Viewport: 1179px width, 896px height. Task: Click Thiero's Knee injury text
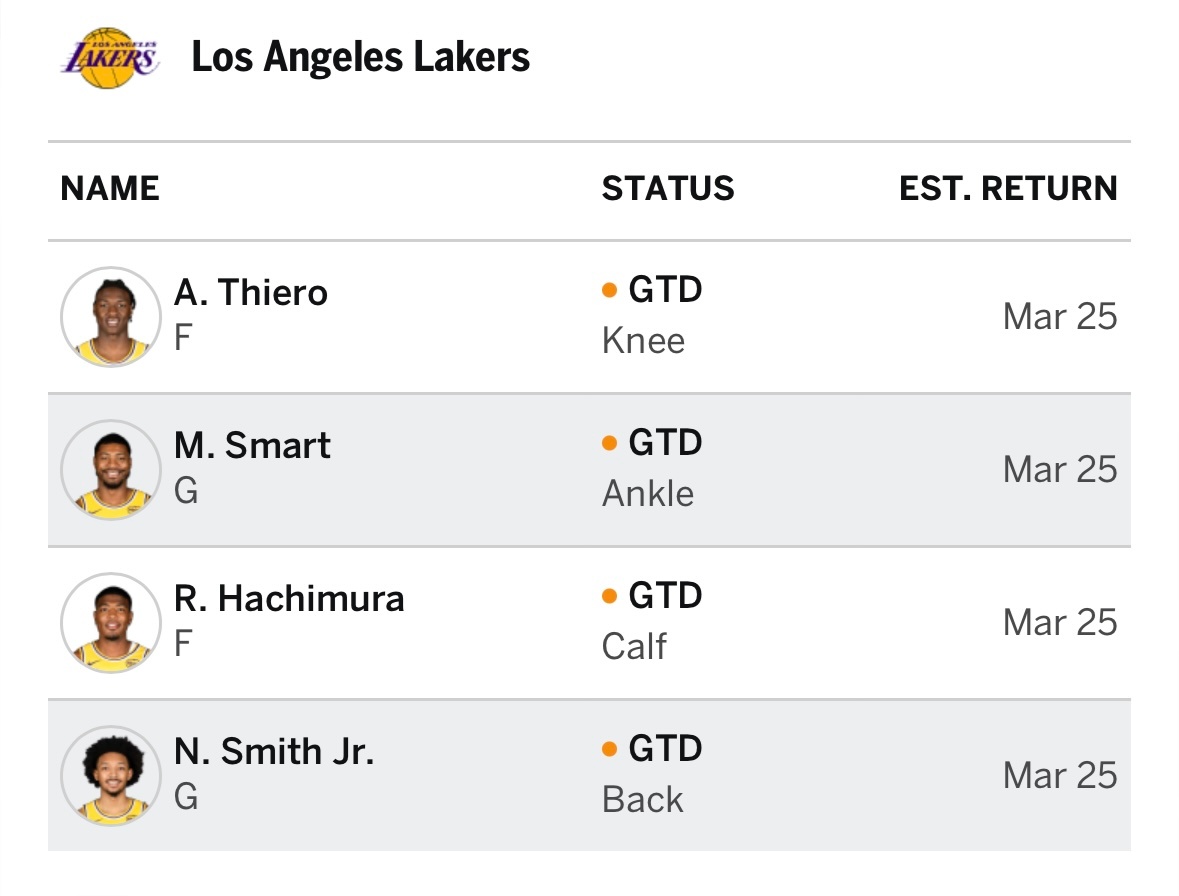point(643,341)
